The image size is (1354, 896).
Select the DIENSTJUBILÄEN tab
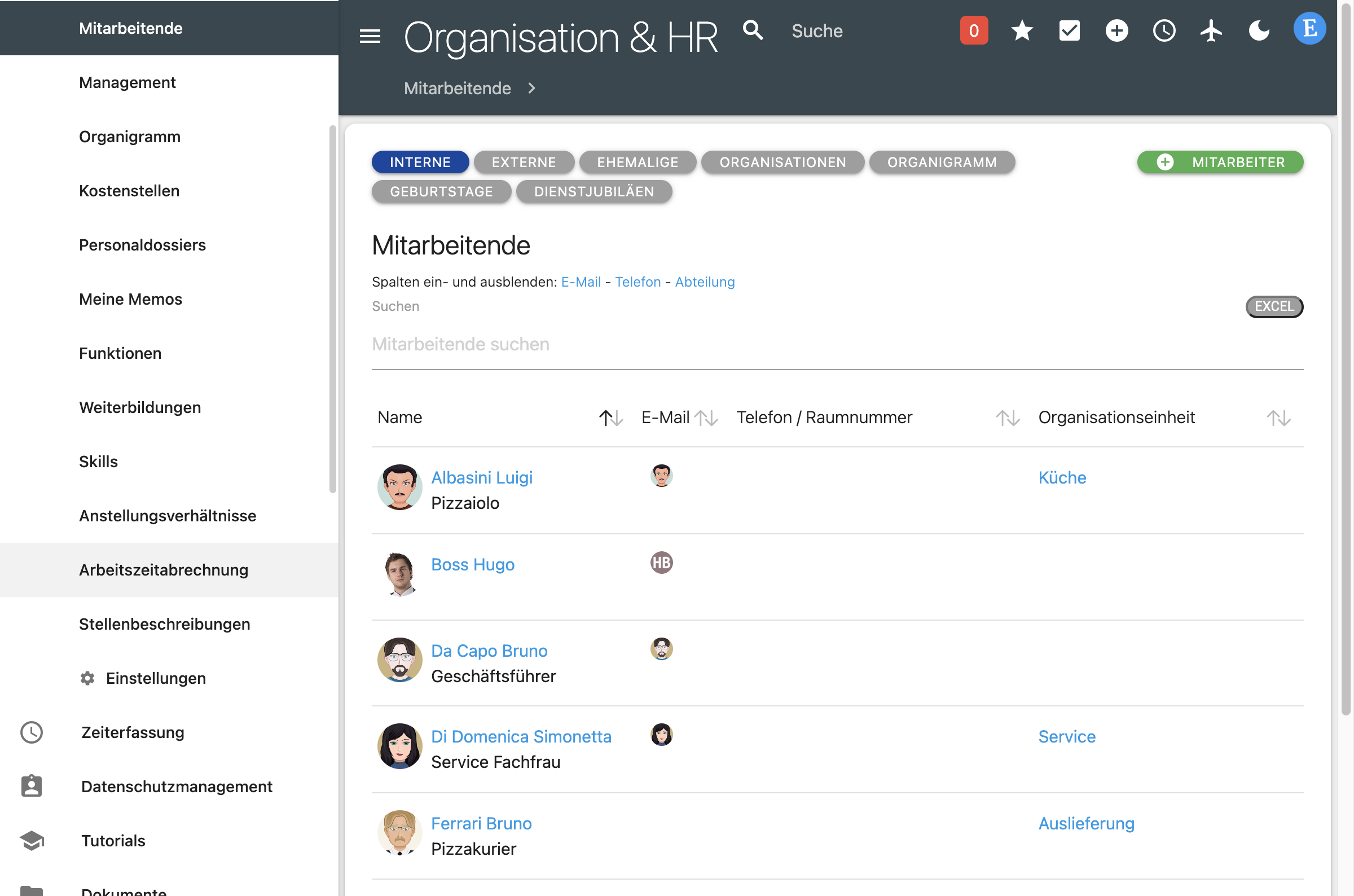pos(594,191)
